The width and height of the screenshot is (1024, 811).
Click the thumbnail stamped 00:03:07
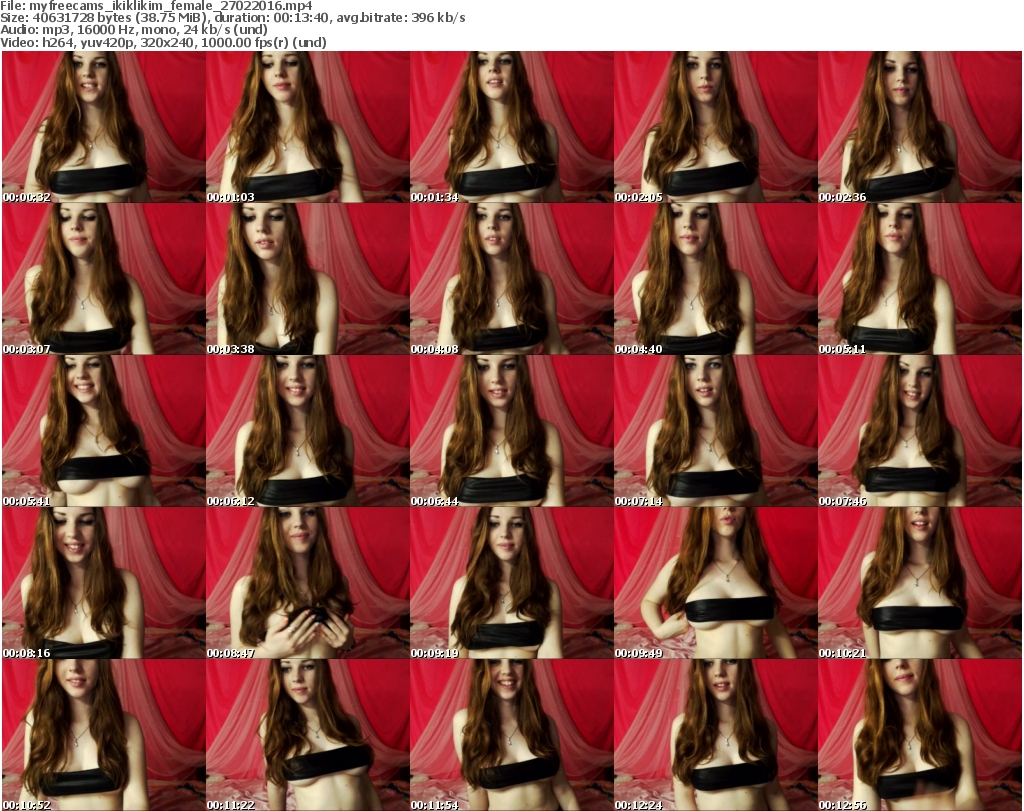pyautogui.click(x=104, y=279)
